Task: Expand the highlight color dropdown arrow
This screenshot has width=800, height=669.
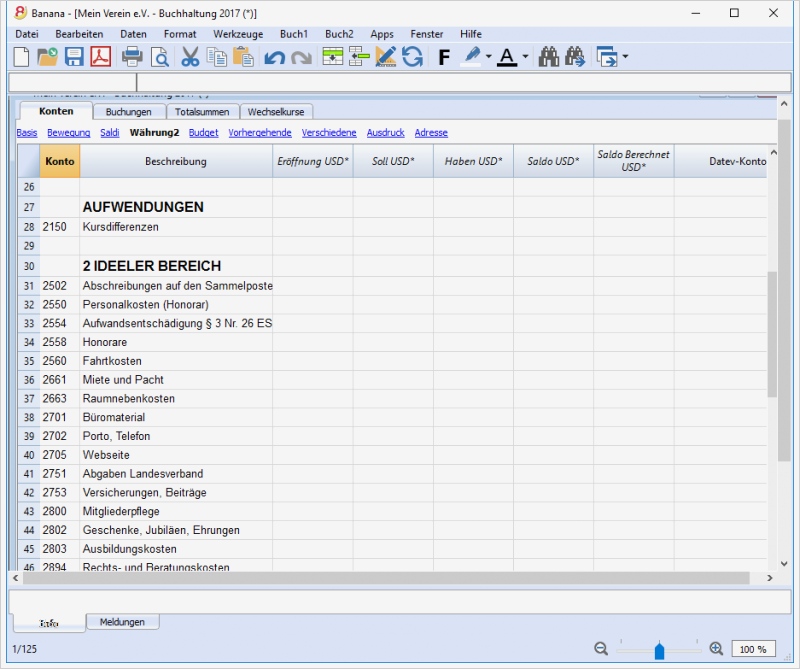Action: [488, 57]
